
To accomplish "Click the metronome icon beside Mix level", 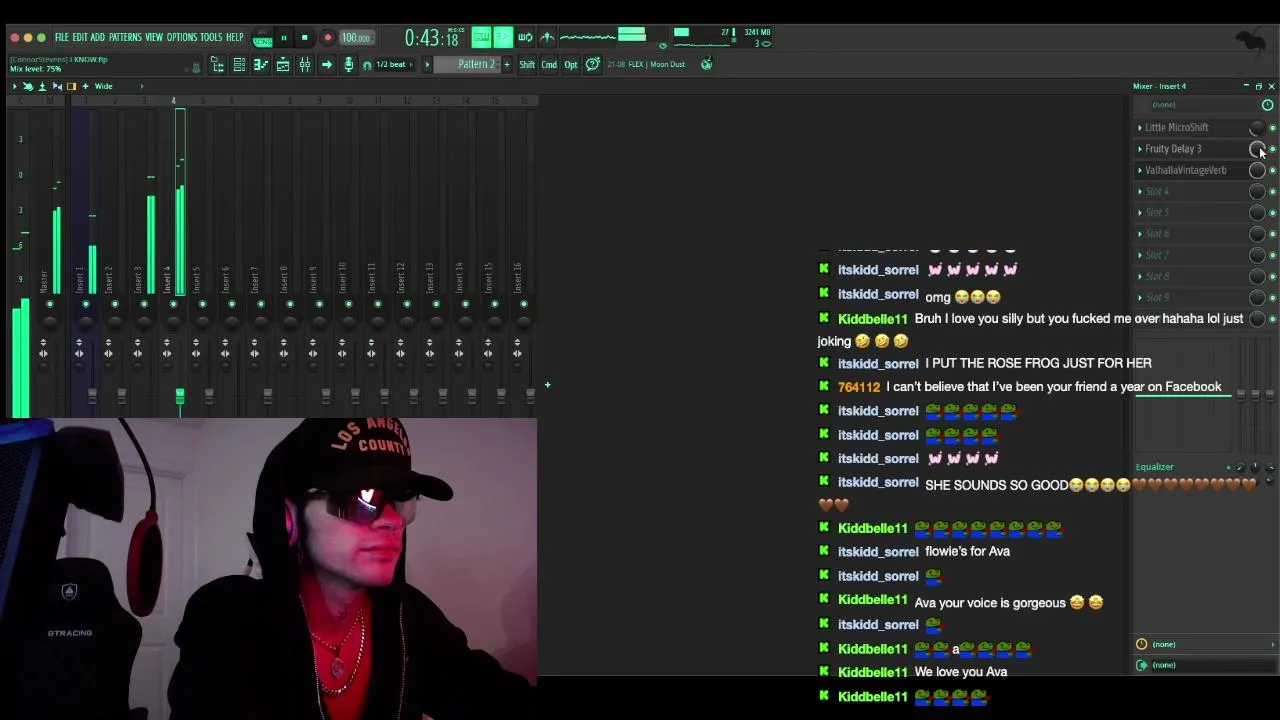I will pos(196,66).
